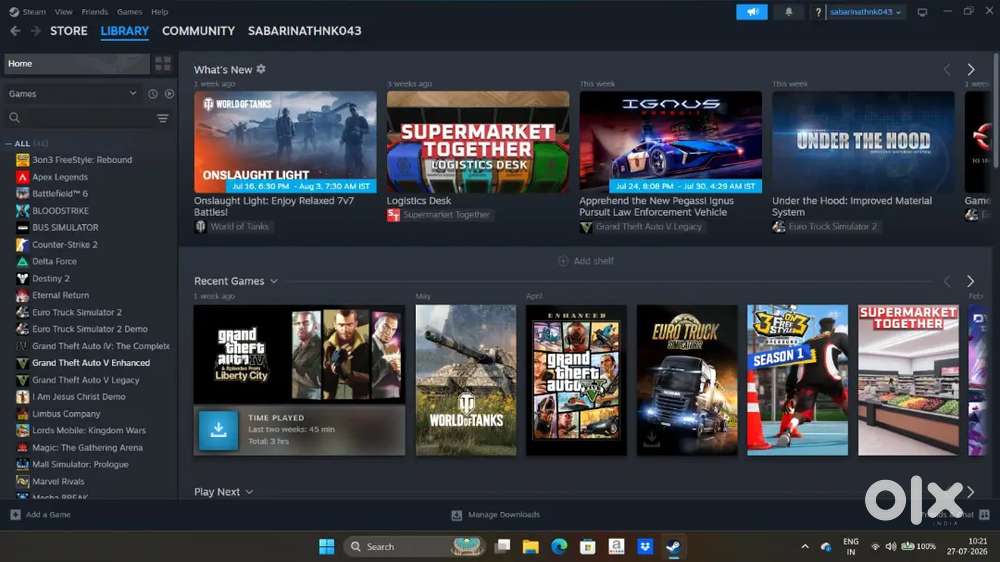Open the Friends menu
The height and width of the screenshot is (562, 1000).
(x=94, y=11)
